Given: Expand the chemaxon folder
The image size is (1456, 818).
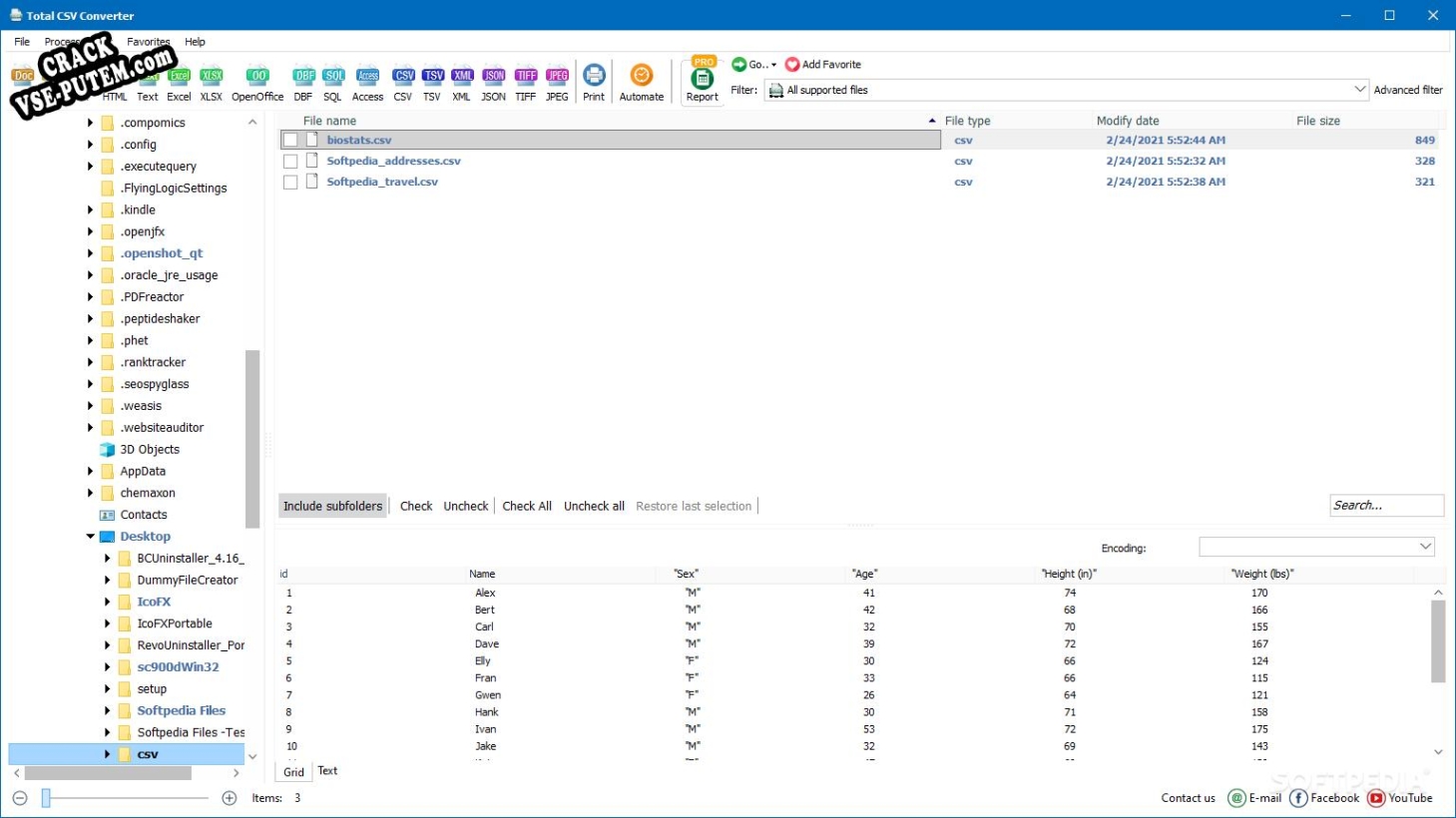Looking at the screenshot, I should [90, 494].
